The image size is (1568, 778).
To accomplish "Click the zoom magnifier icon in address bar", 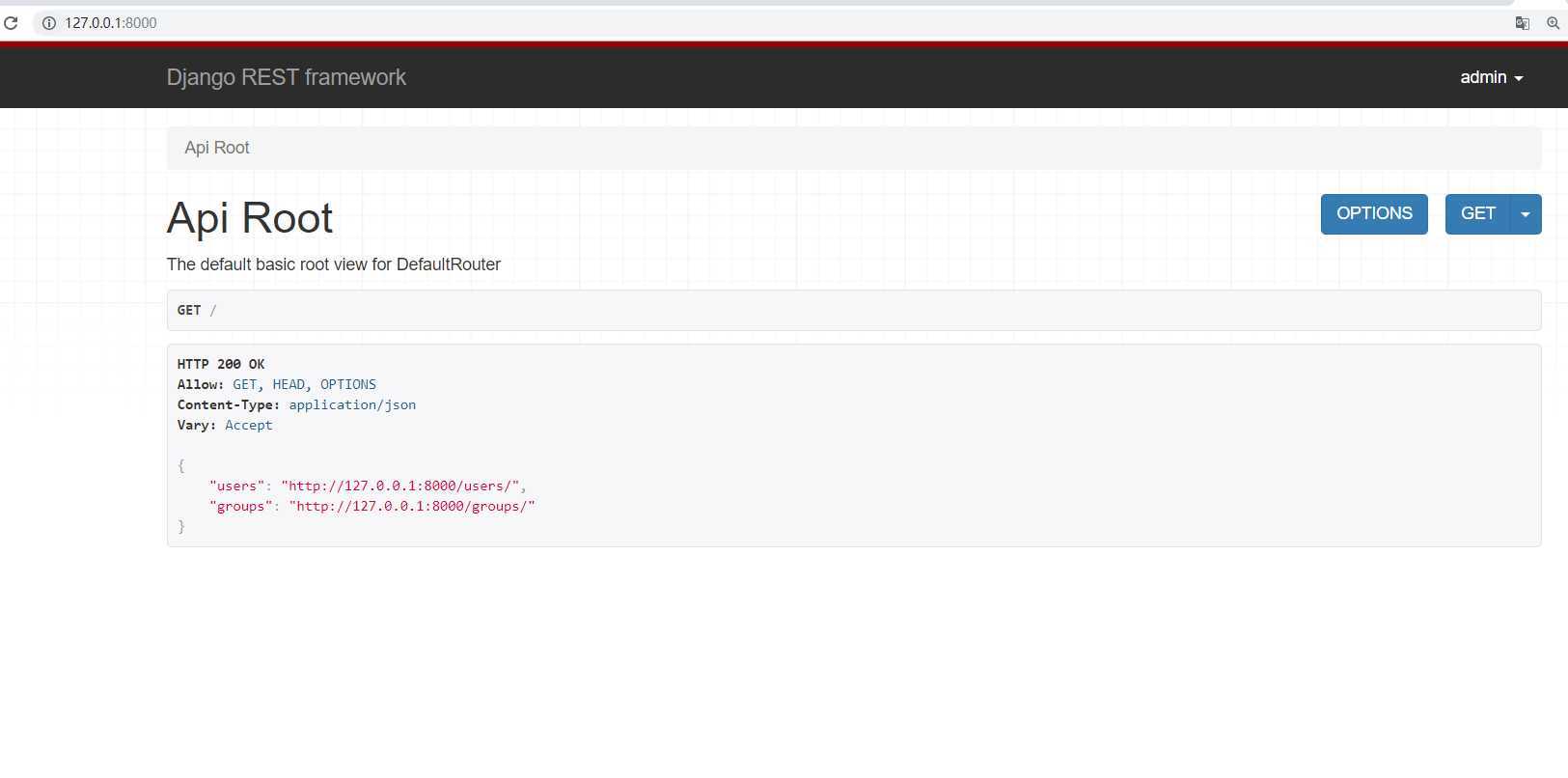I will 1553,23.
